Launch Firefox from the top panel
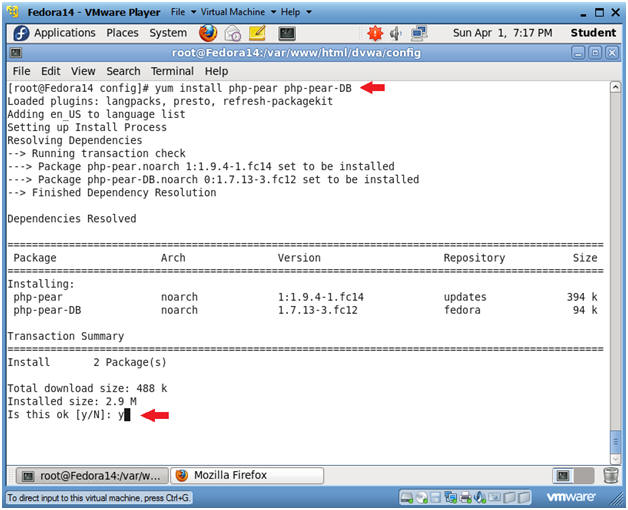 click(x=208, y=33)
